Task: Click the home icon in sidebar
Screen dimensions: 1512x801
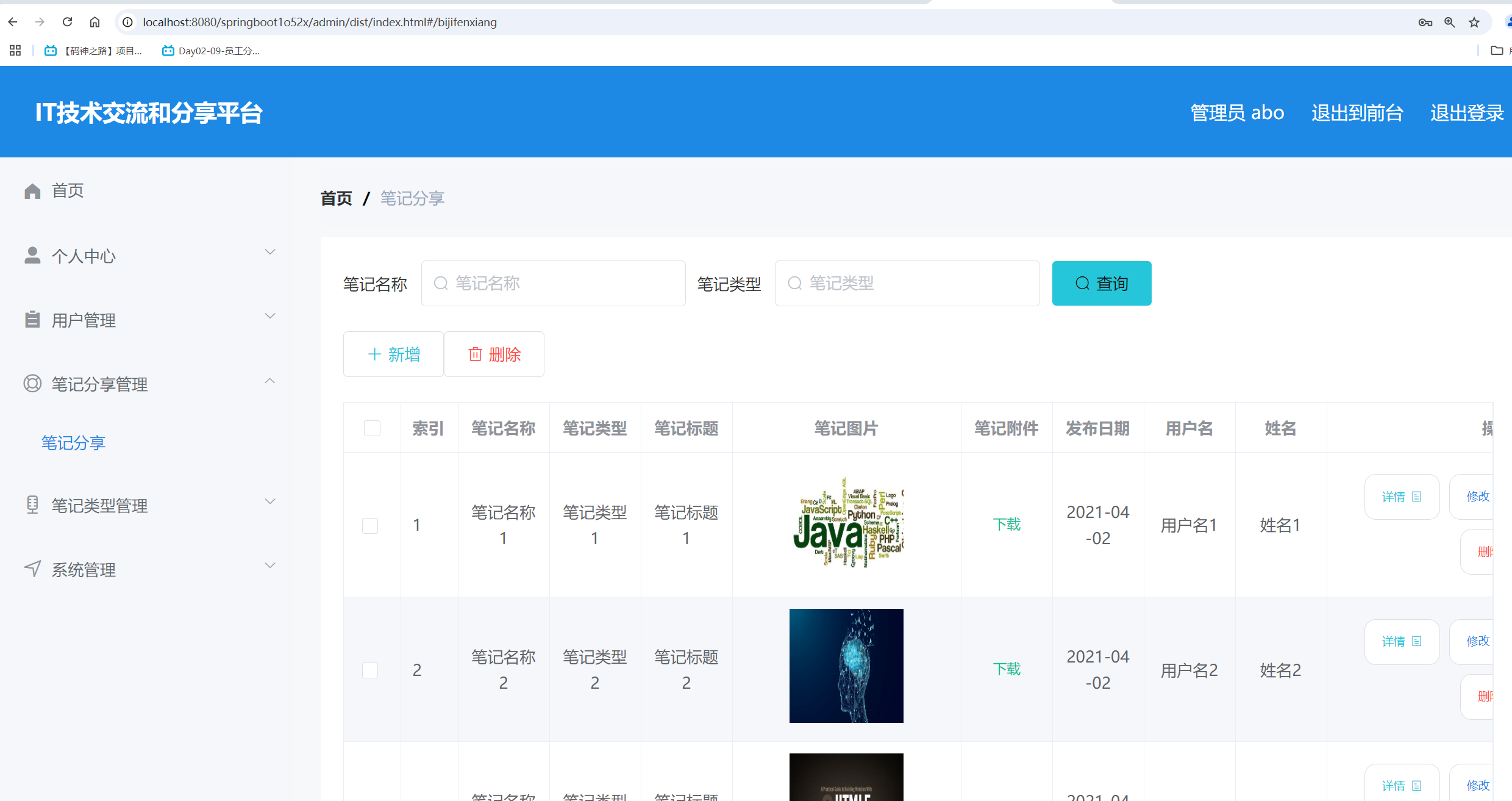Action: click(32, 191)
